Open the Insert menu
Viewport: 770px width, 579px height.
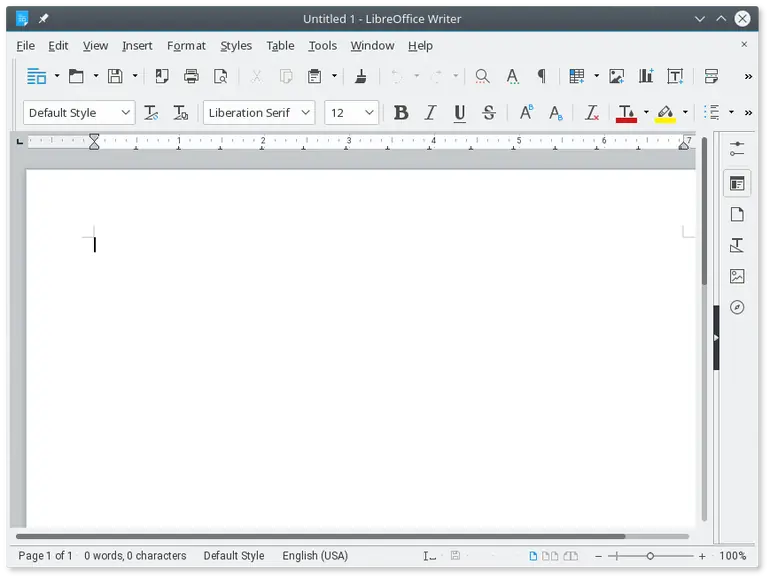click(137, 46)
